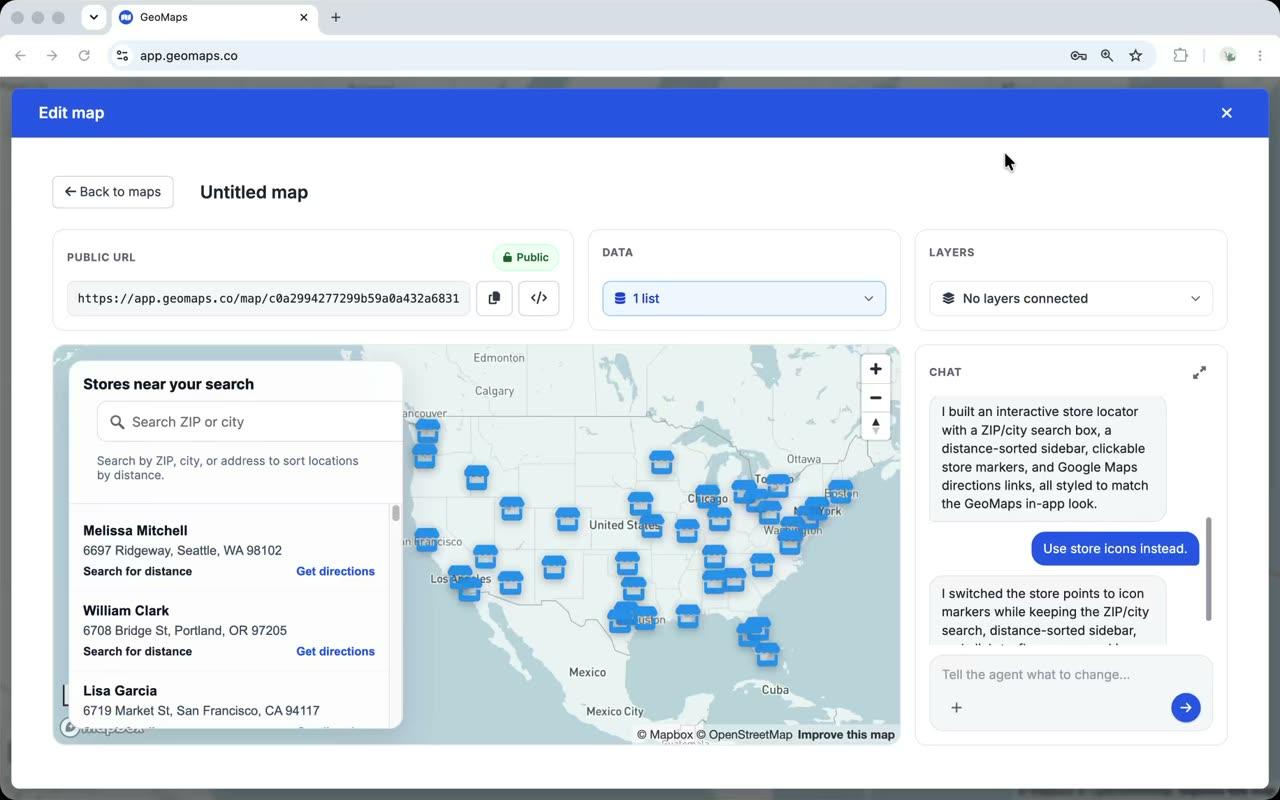Open the Data dropdown showing 1 list
This screenshot has width=1280, height=800.
pyautogui.click(x=744, y=298)
